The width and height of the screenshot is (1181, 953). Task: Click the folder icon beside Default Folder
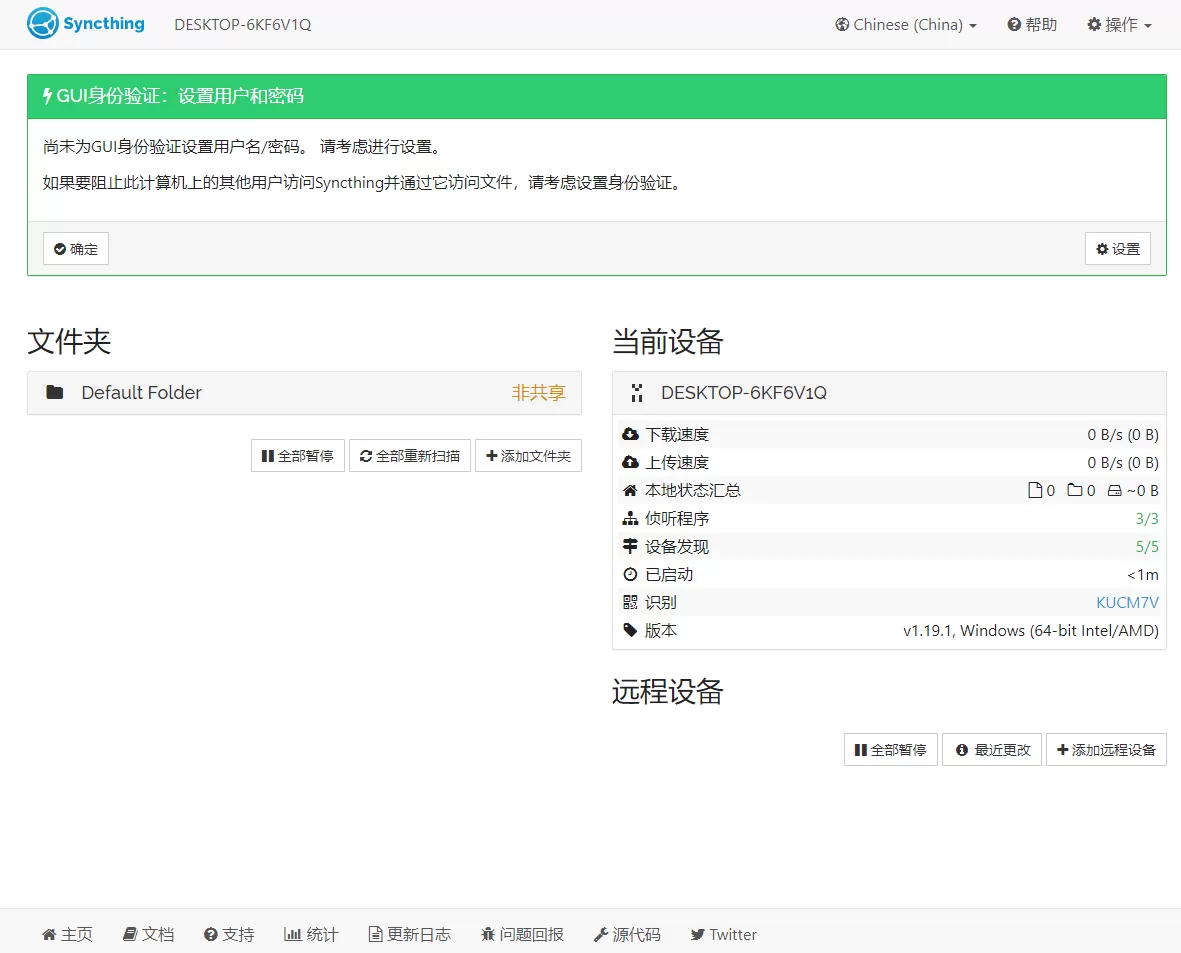[55, 392]
